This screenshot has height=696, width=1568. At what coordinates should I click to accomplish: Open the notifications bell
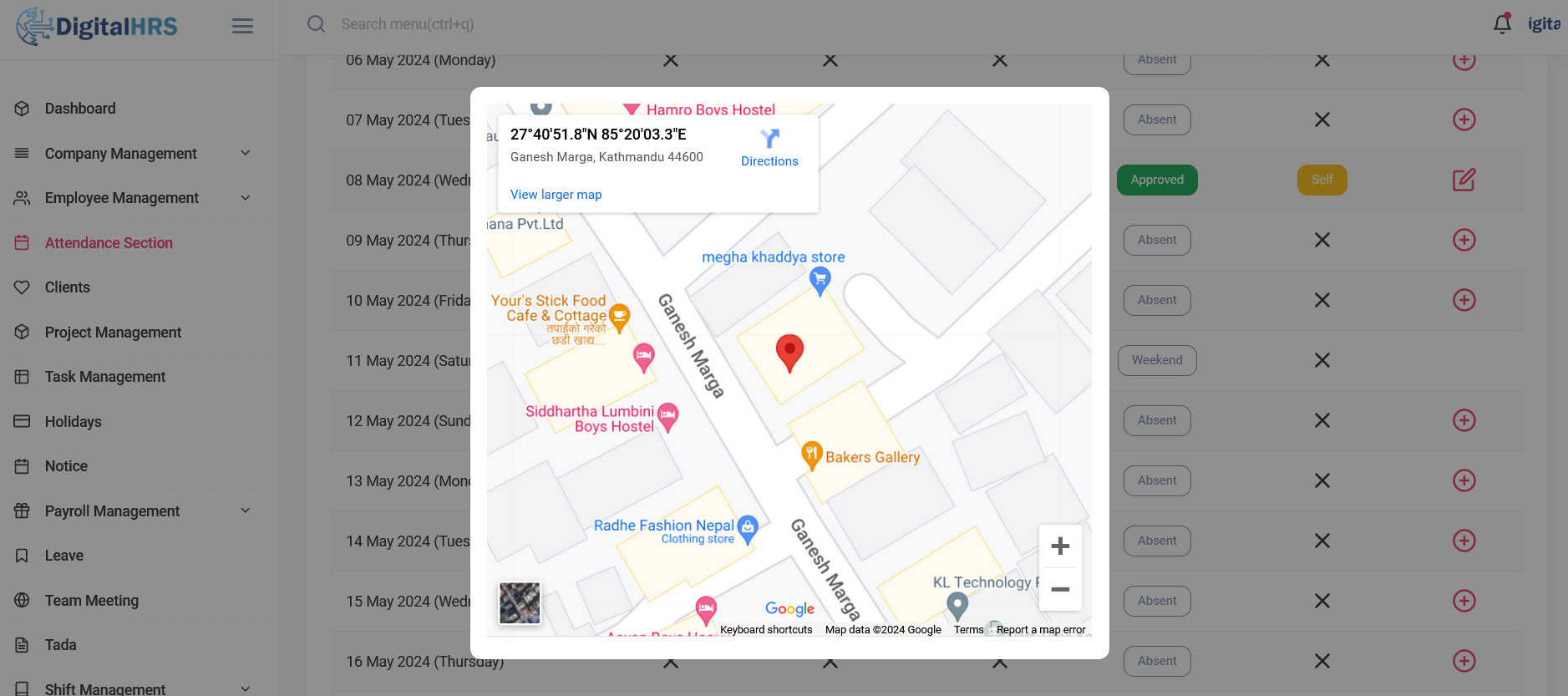click(1502, 23)
